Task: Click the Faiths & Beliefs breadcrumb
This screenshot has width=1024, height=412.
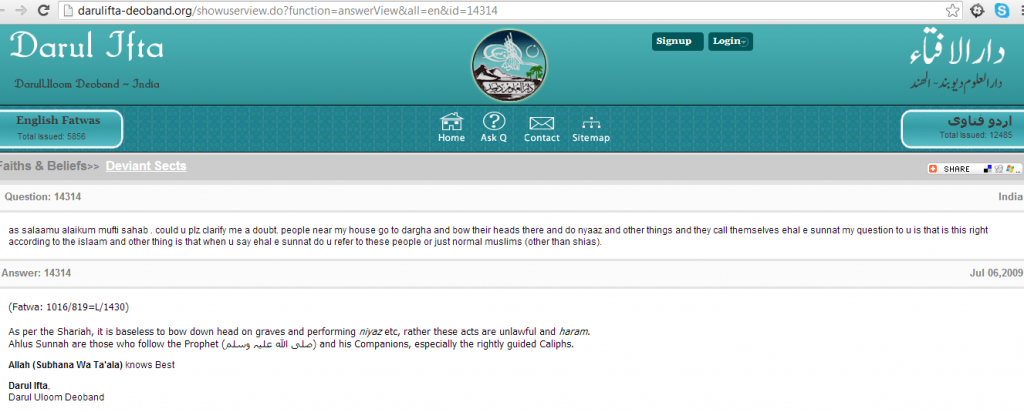Action: pyautogui.click(x=43, y=166)
